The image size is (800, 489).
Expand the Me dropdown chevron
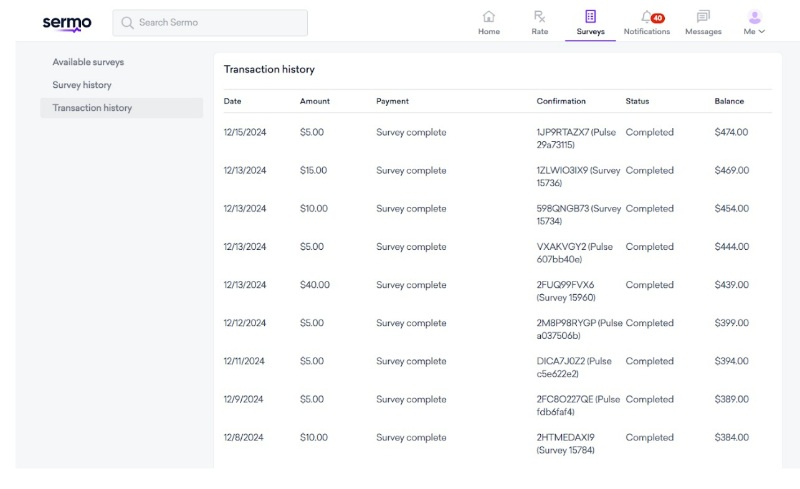pos(762,32)
